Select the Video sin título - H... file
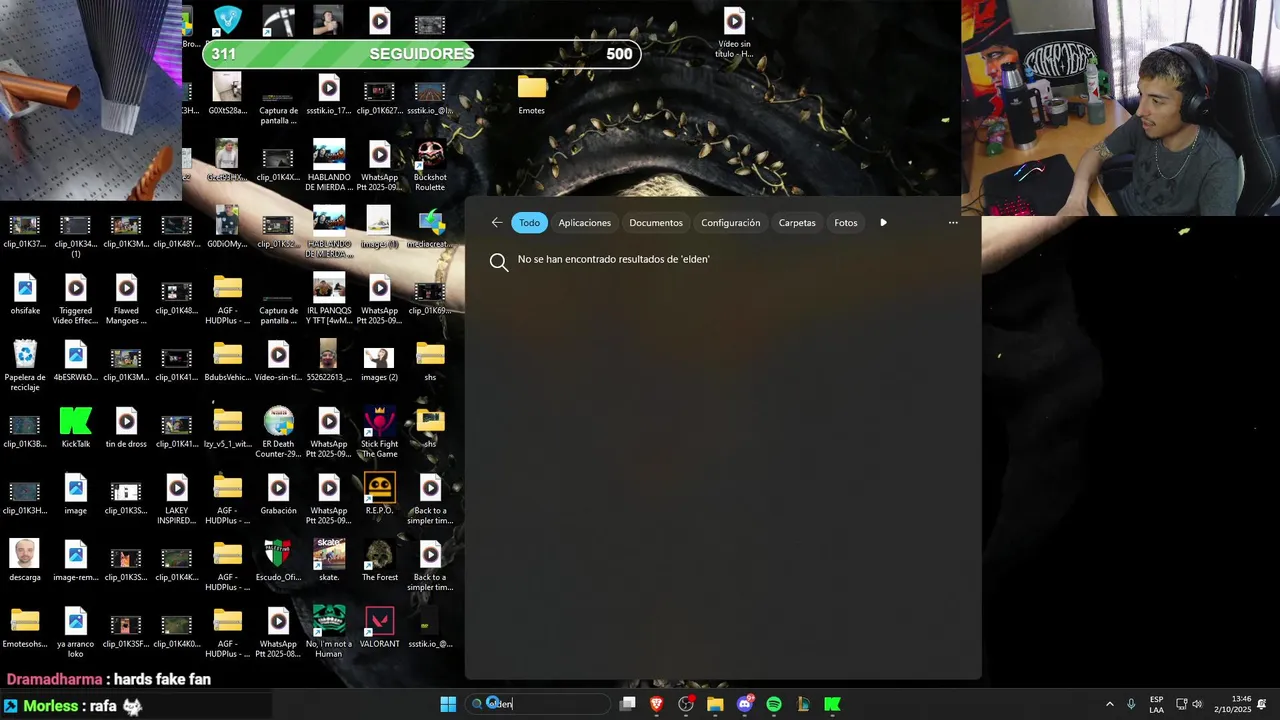 734,33
